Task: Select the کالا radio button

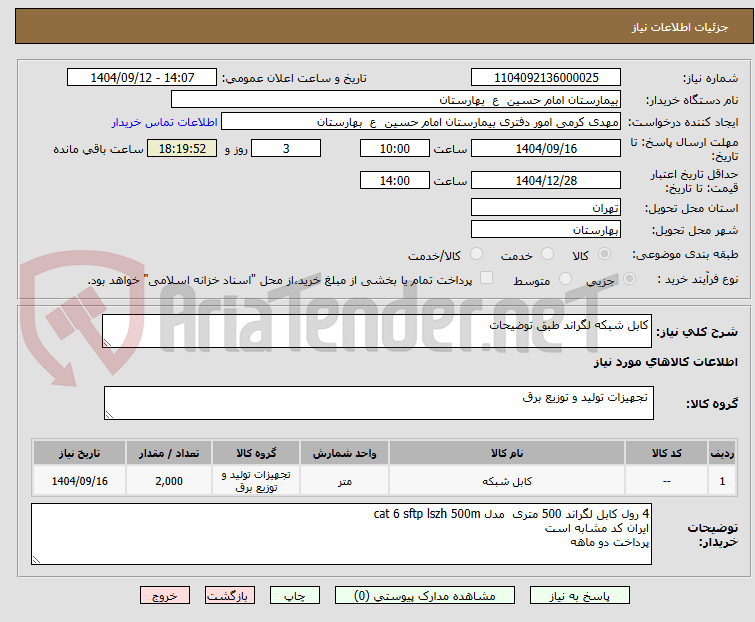Action: coord(604,254)
